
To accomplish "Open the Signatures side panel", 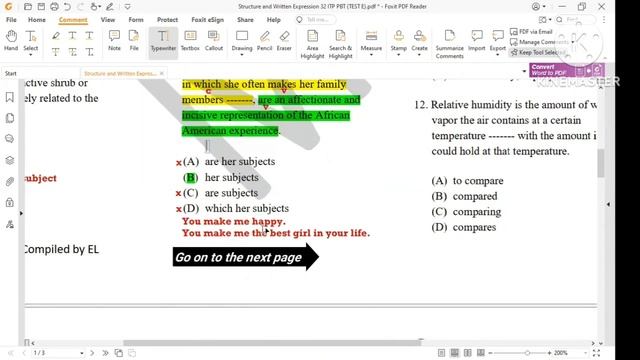I will coord(10,224).
